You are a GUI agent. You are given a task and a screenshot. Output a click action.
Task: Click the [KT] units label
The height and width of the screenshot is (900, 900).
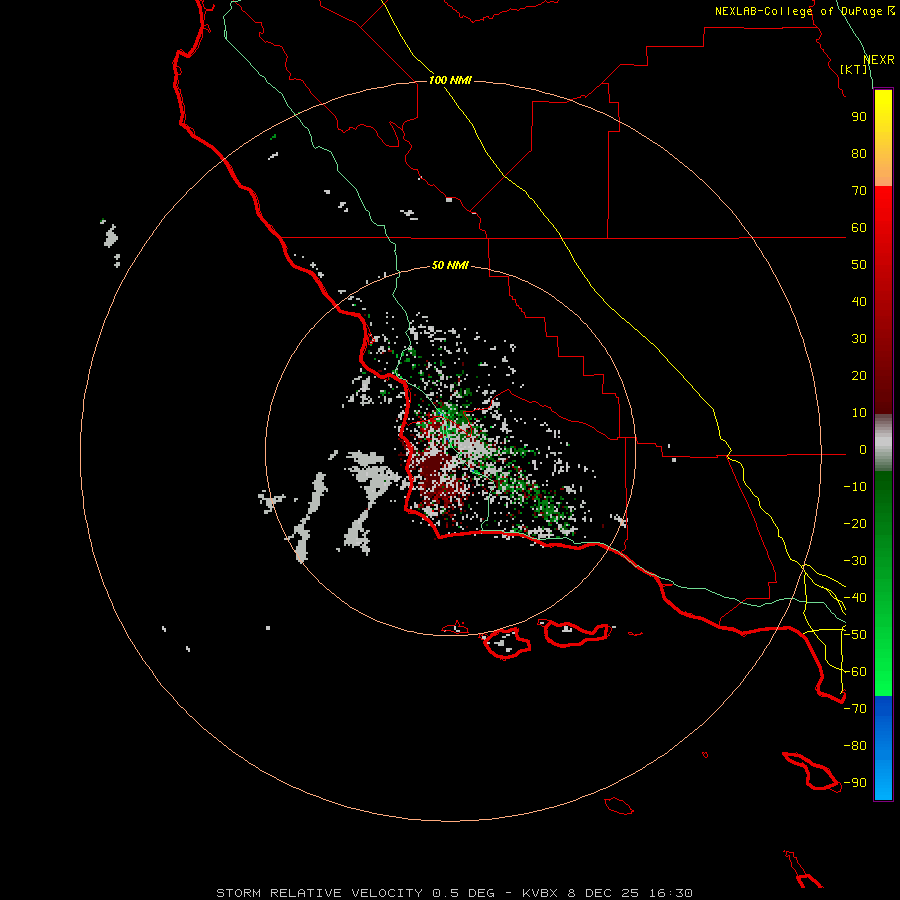coord(854,69)
